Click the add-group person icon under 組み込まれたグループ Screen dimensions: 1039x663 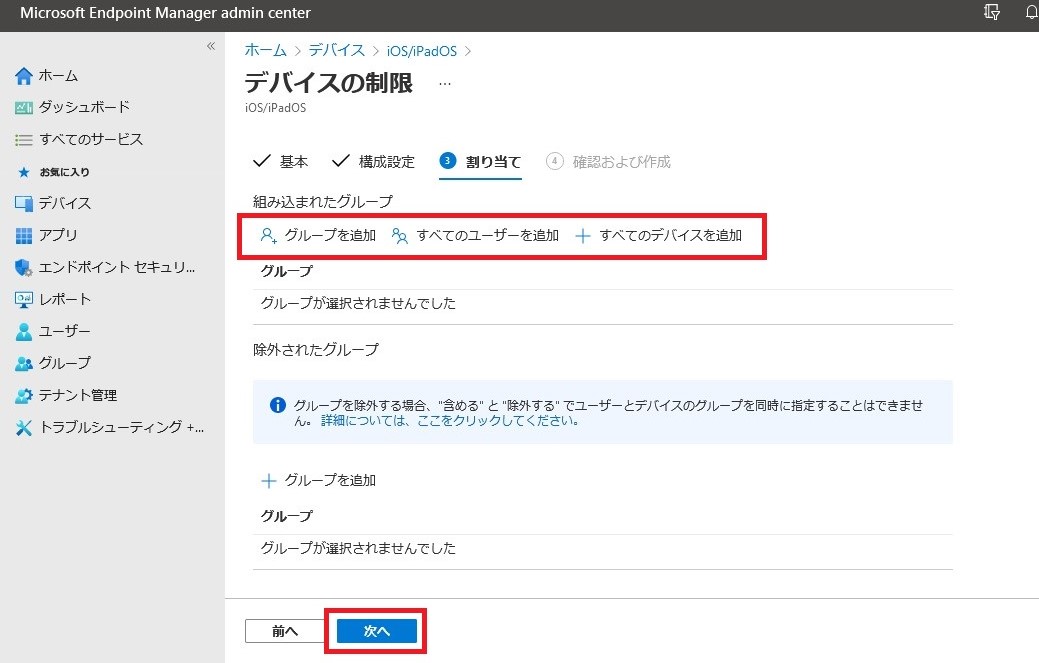268,236
